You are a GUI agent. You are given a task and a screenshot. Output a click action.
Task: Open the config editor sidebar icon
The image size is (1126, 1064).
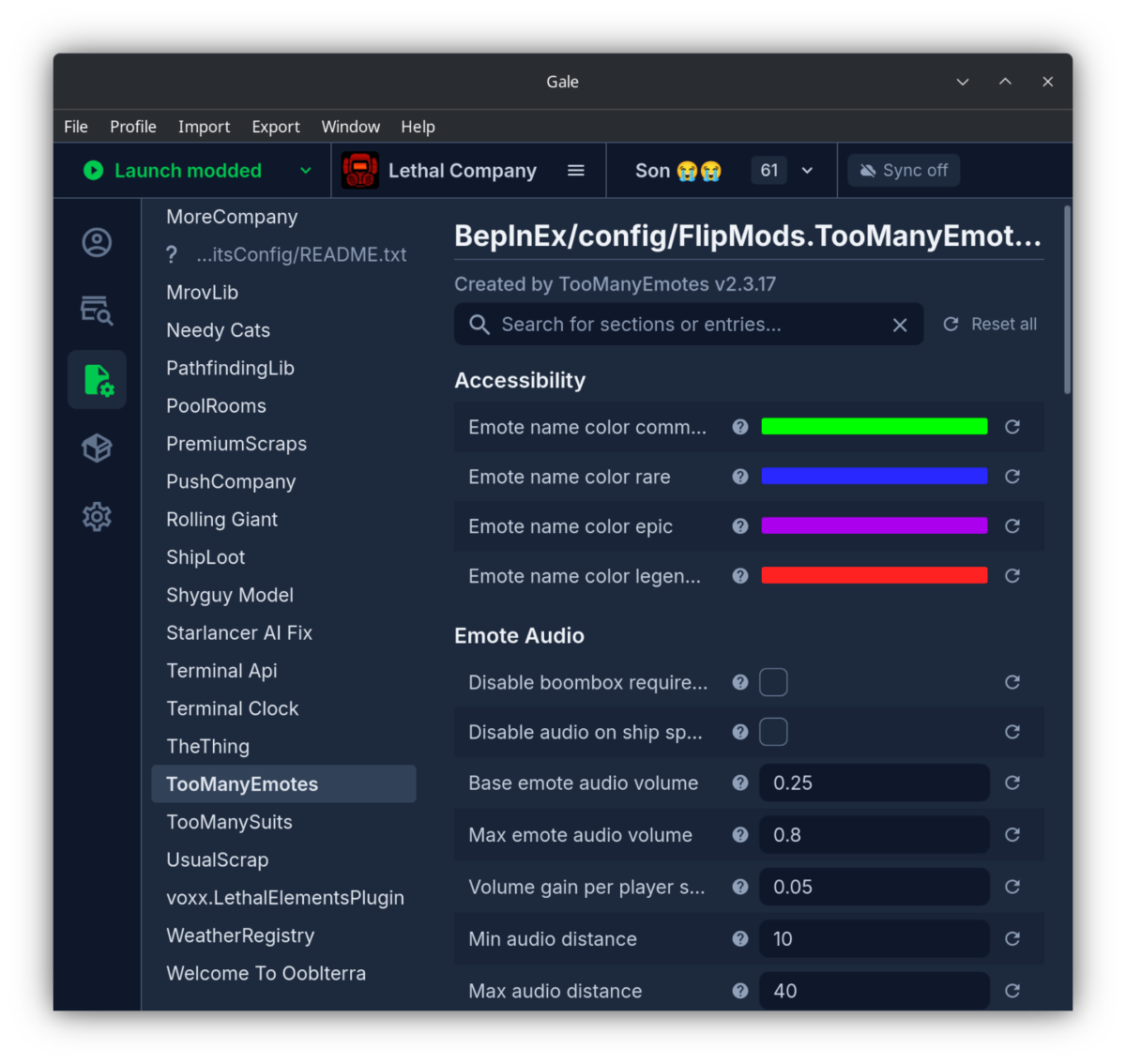coord(97,380)
